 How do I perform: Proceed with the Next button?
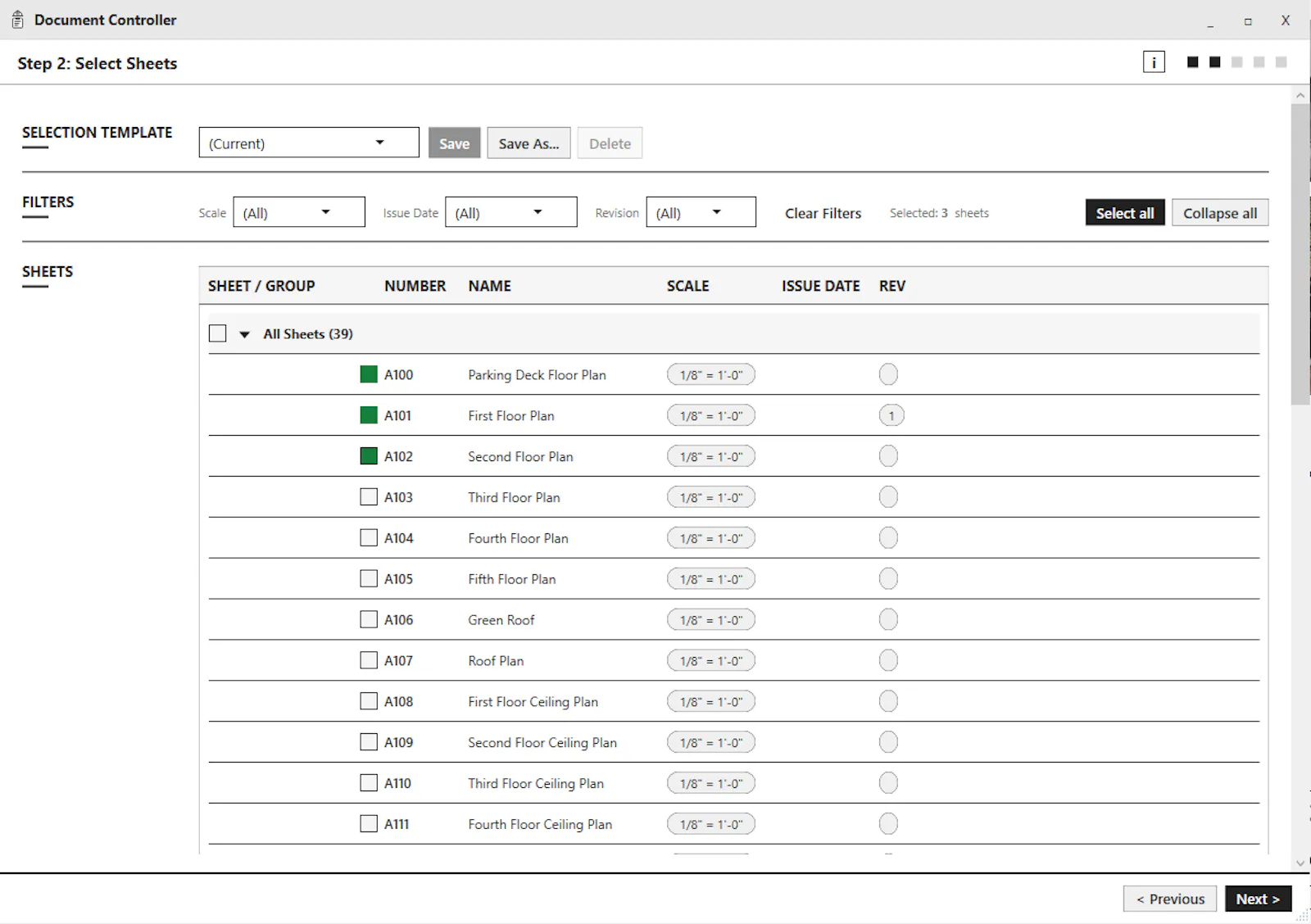pos(1258,899)
